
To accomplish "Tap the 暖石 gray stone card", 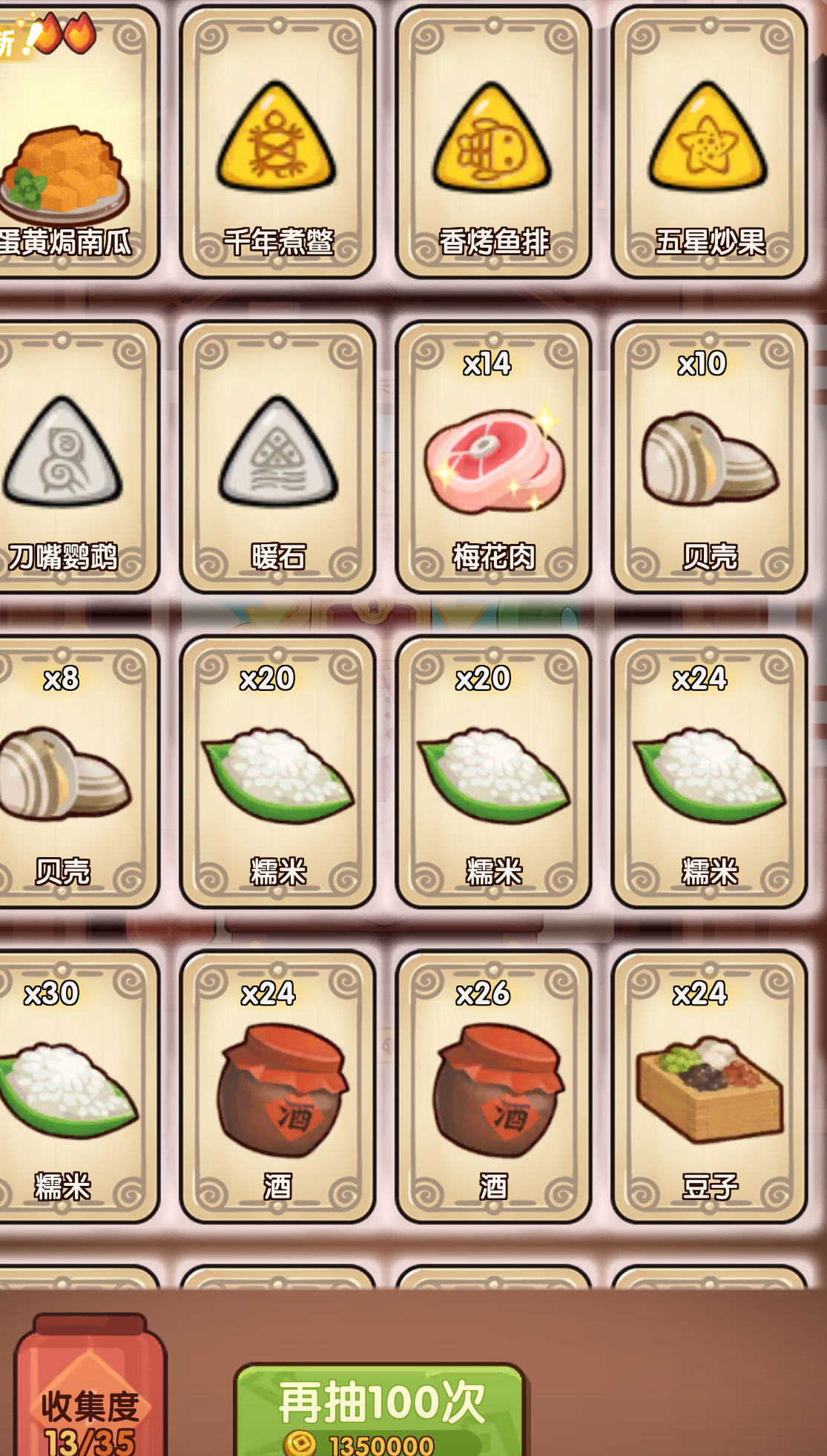I will [277, 456].
